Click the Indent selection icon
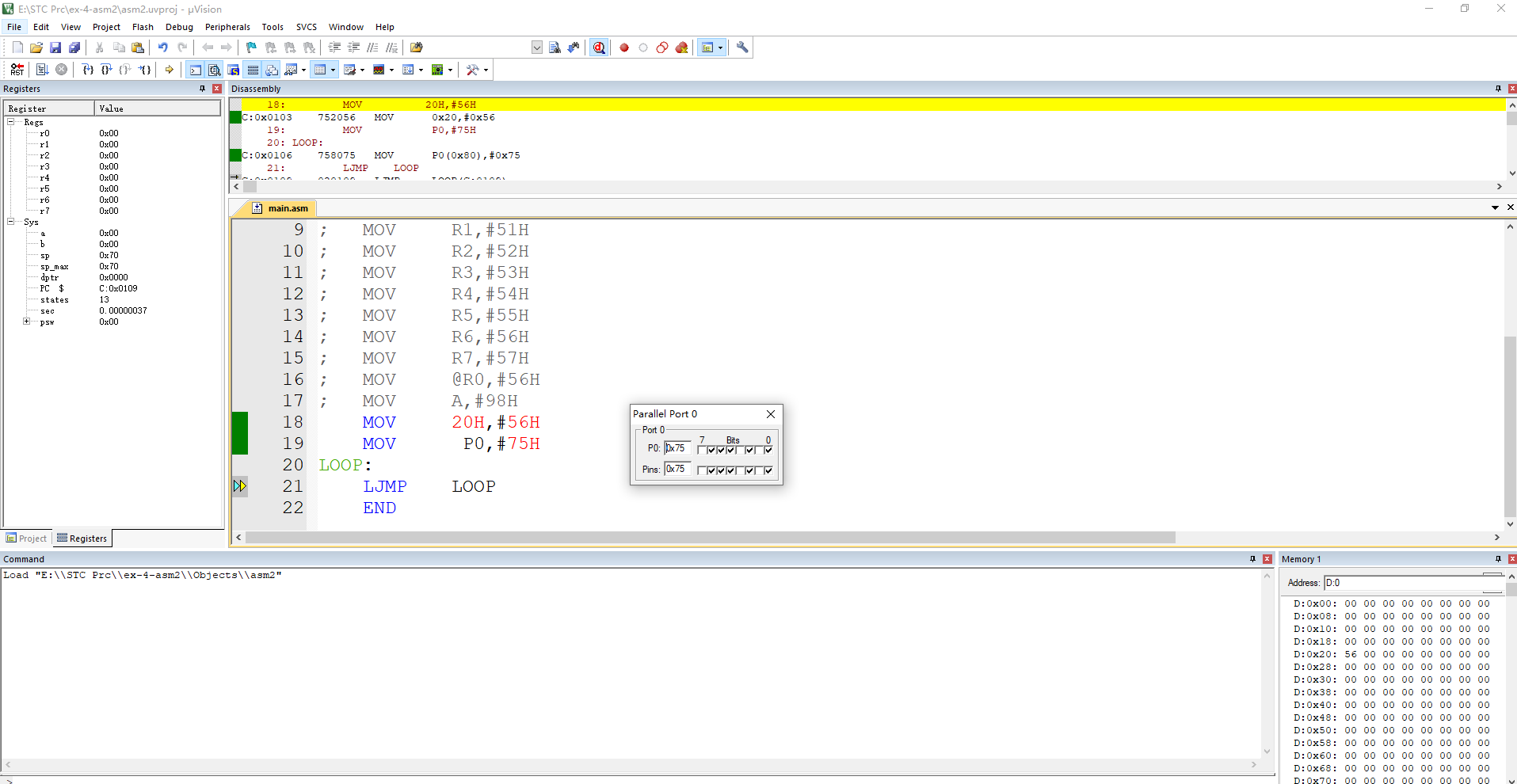This screenshot has width=1517, height=784. click(x=334, y=48)
